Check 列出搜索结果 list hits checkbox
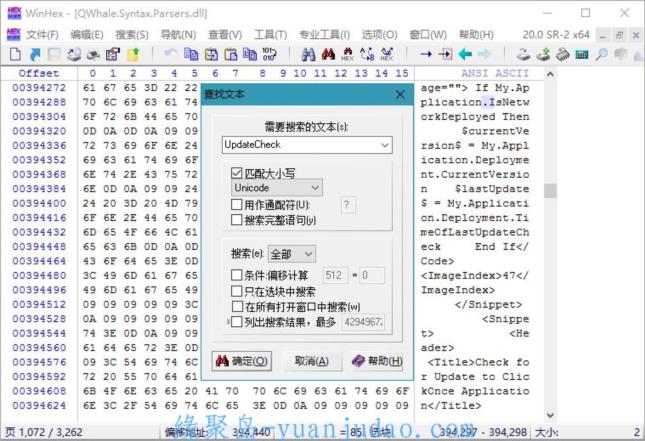645x441 pixels. 237,322
